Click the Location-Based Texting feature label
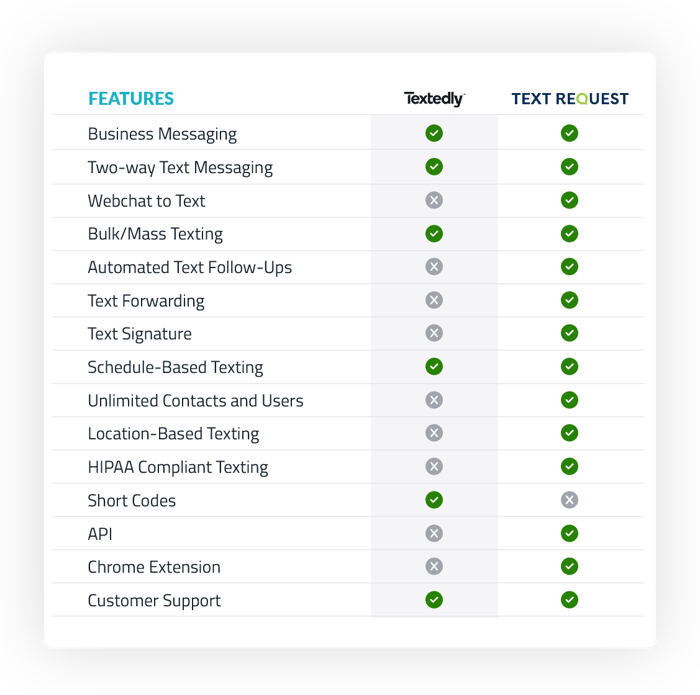 coord(173,434)
